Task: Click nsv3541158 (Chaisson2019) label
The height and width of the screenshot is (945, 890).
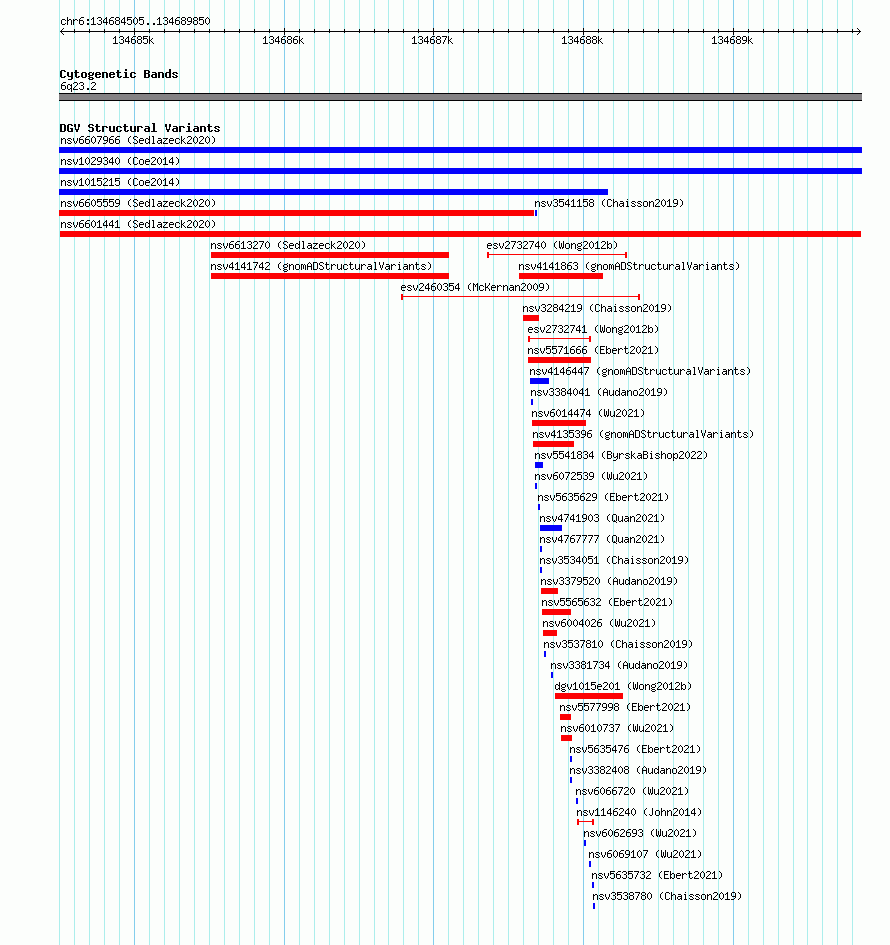Action: [x=609, y=203]
